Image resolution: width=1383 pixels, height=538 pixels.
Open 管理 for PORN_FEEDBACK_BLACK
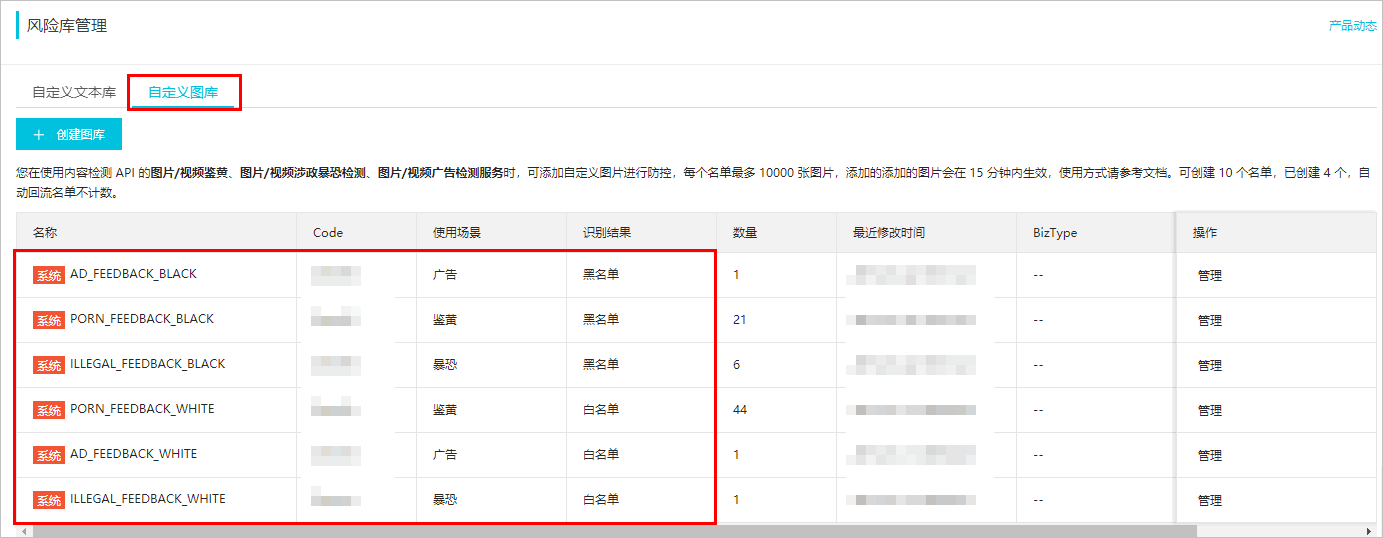click(x=1210, y=321)
